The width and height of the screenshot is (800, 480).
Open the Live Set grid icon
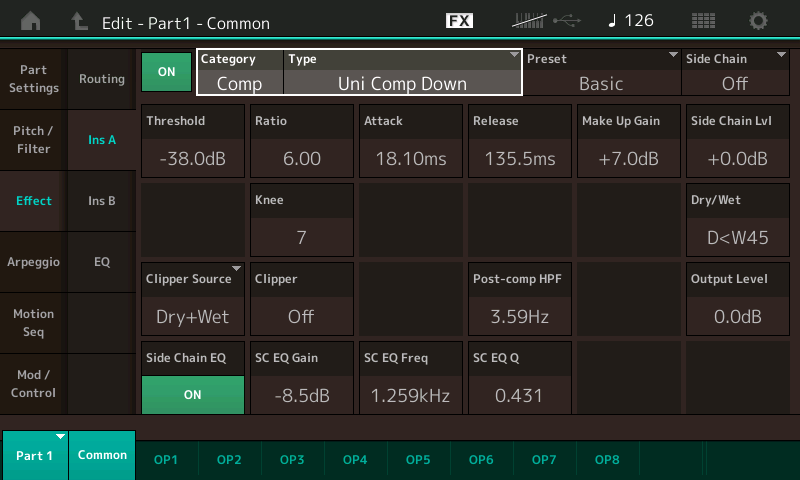point(703,21)
